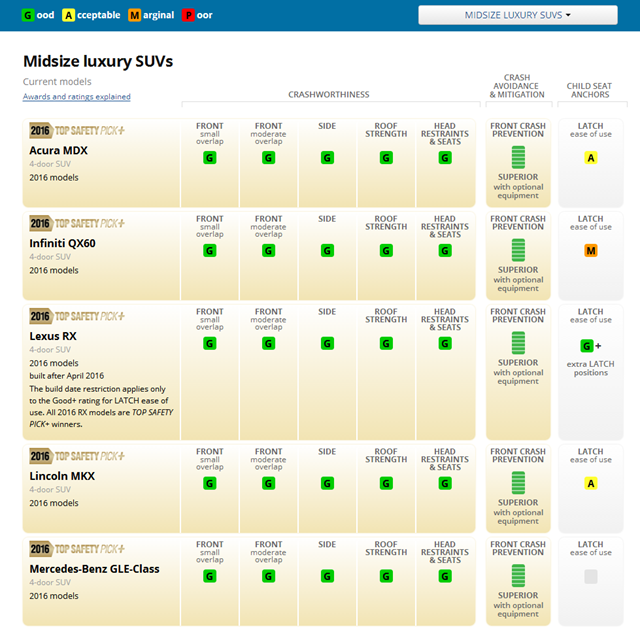Viewport: 640px width, 627px height.
Task: Click Lincoln MKX Top Safety Pick+ 2016 badge
Action: [x=77, y=456]
